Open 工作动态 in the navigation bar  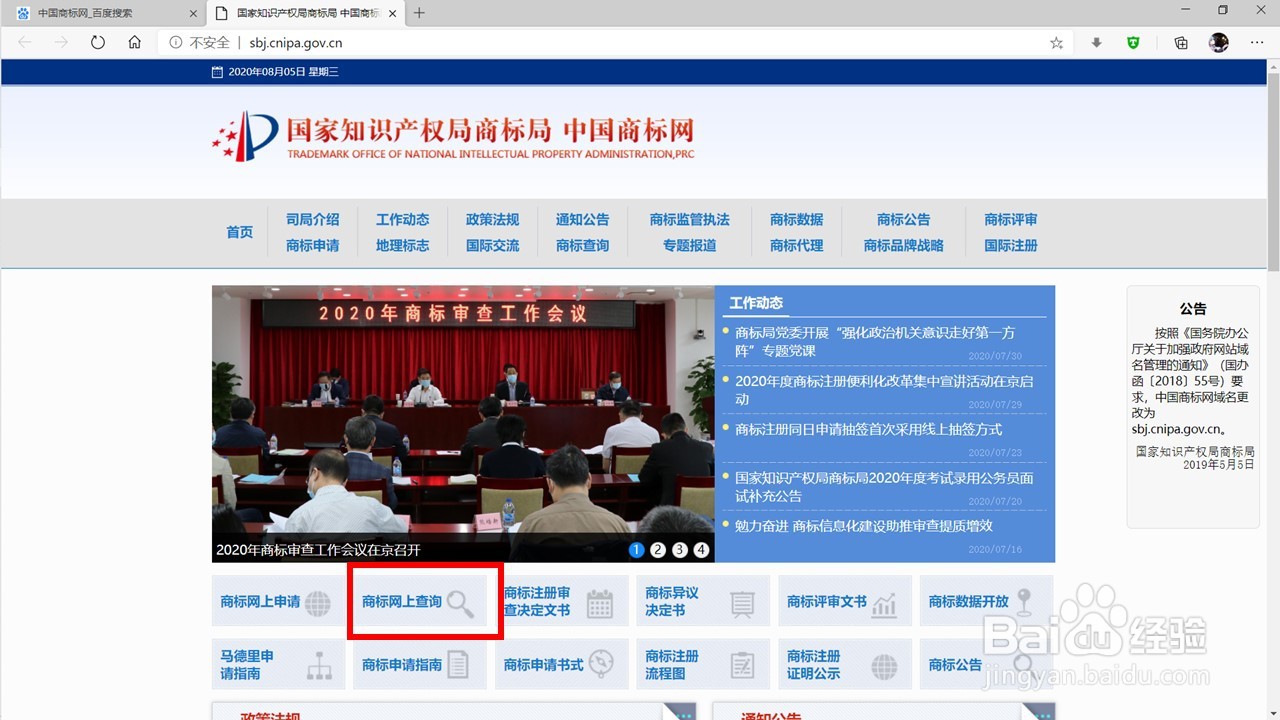(402, 219)
